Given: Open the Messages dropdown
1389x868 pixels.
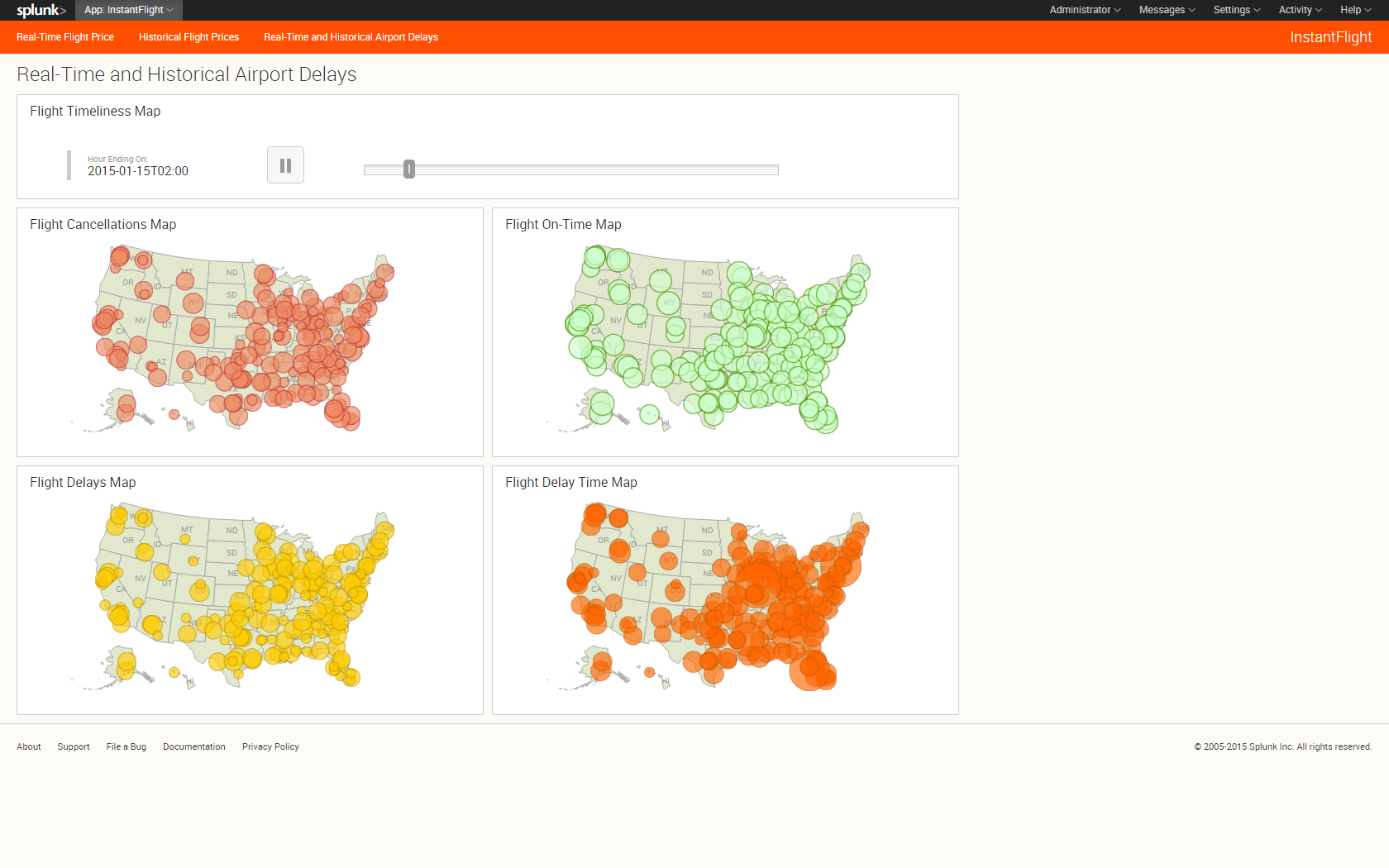Looking at the screenshot, I should click(x=1167, y=10).
